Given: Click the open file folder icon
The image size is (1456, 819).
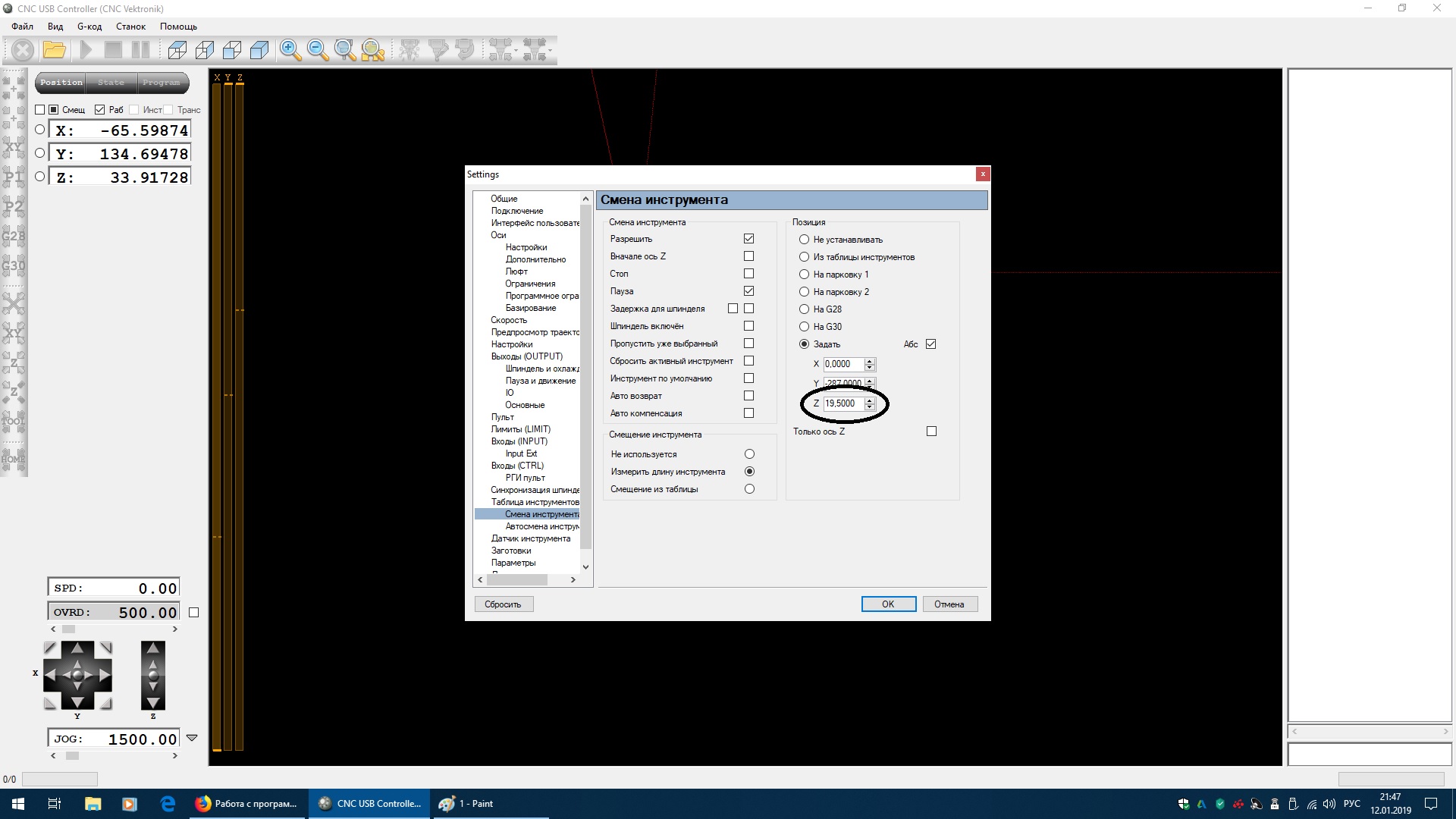Looking at the screenshot, I should 54,51.
